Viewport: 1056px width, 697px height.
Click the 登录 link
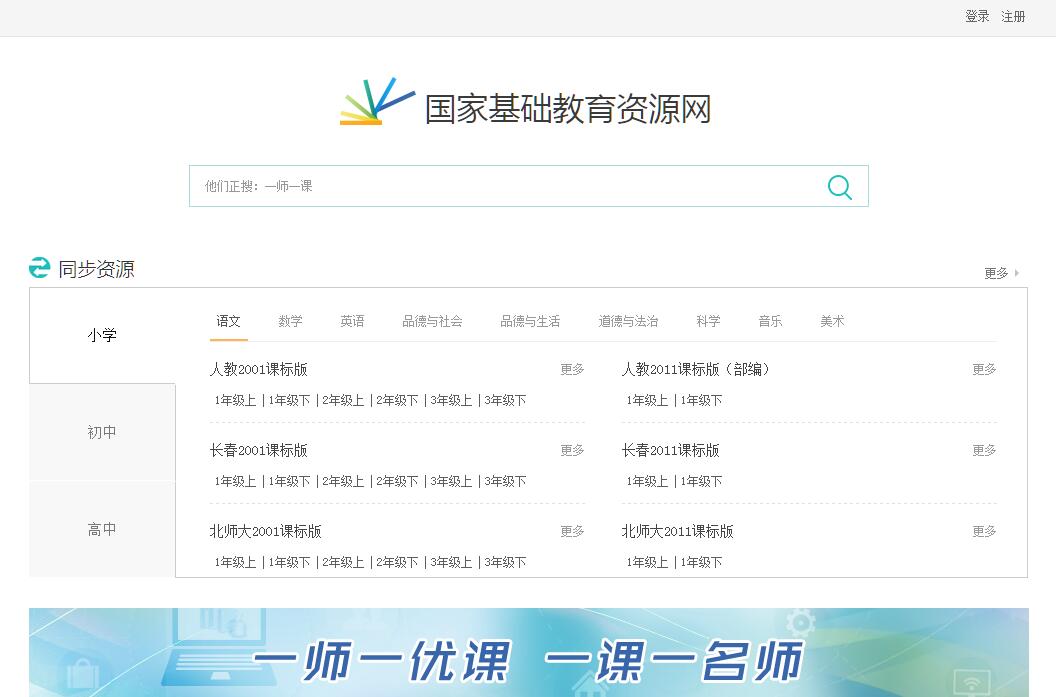pos(977,16)
